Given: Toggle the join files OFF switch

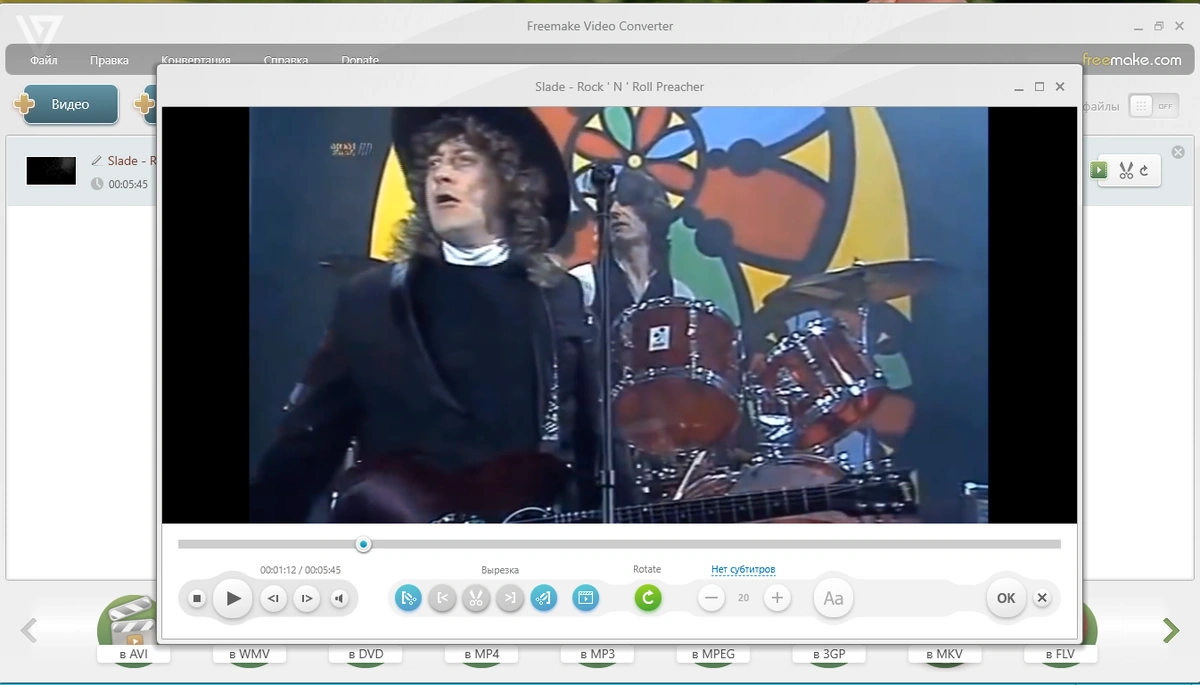Looking at the screenshot, I should (x=1153, y=105).
